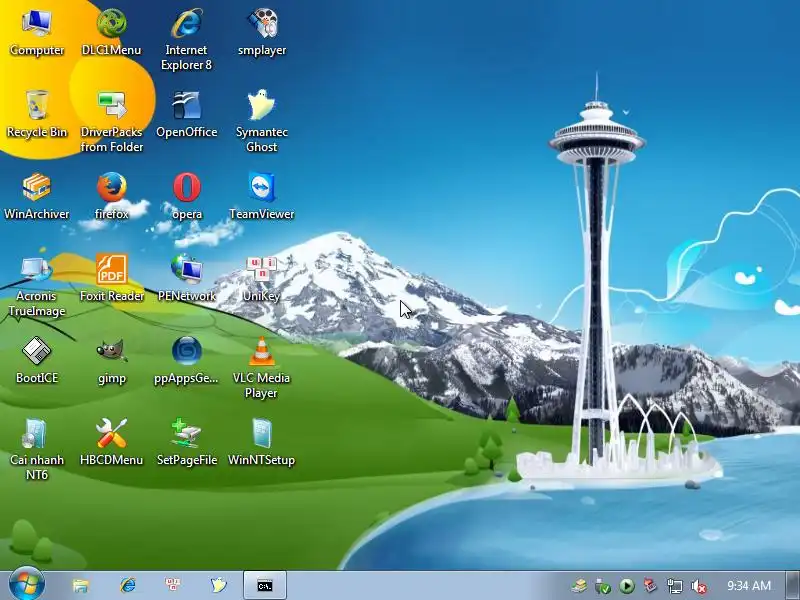This screenshot has width=800, height=600.
Task: Launch HBCDMenu desktop icon
Action: pos(111,442)
